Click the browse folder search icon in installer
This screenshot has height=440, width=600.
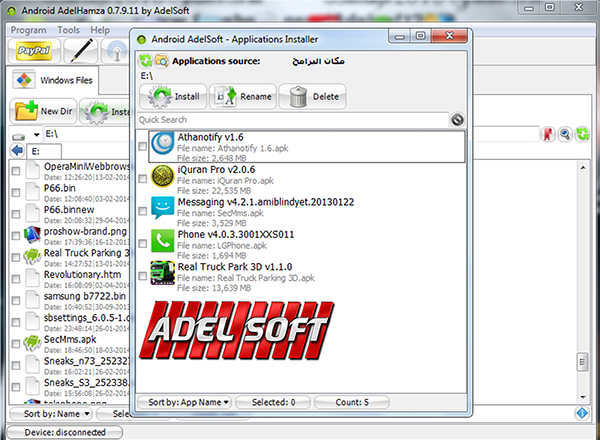coord(161,61)
